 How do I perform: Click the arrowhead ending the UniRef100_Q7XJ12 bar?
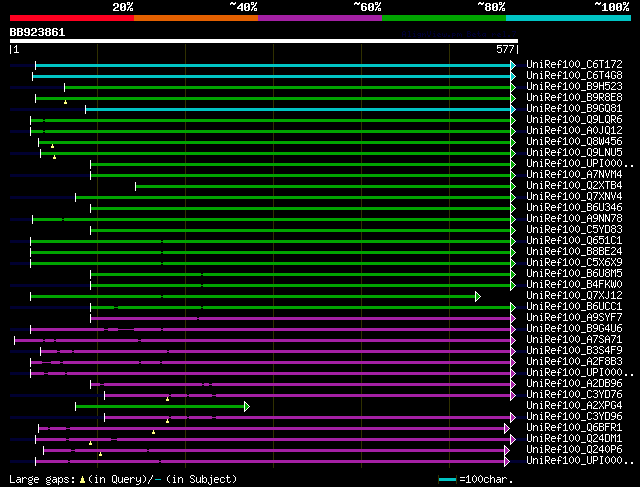click(x=478, y=296)
